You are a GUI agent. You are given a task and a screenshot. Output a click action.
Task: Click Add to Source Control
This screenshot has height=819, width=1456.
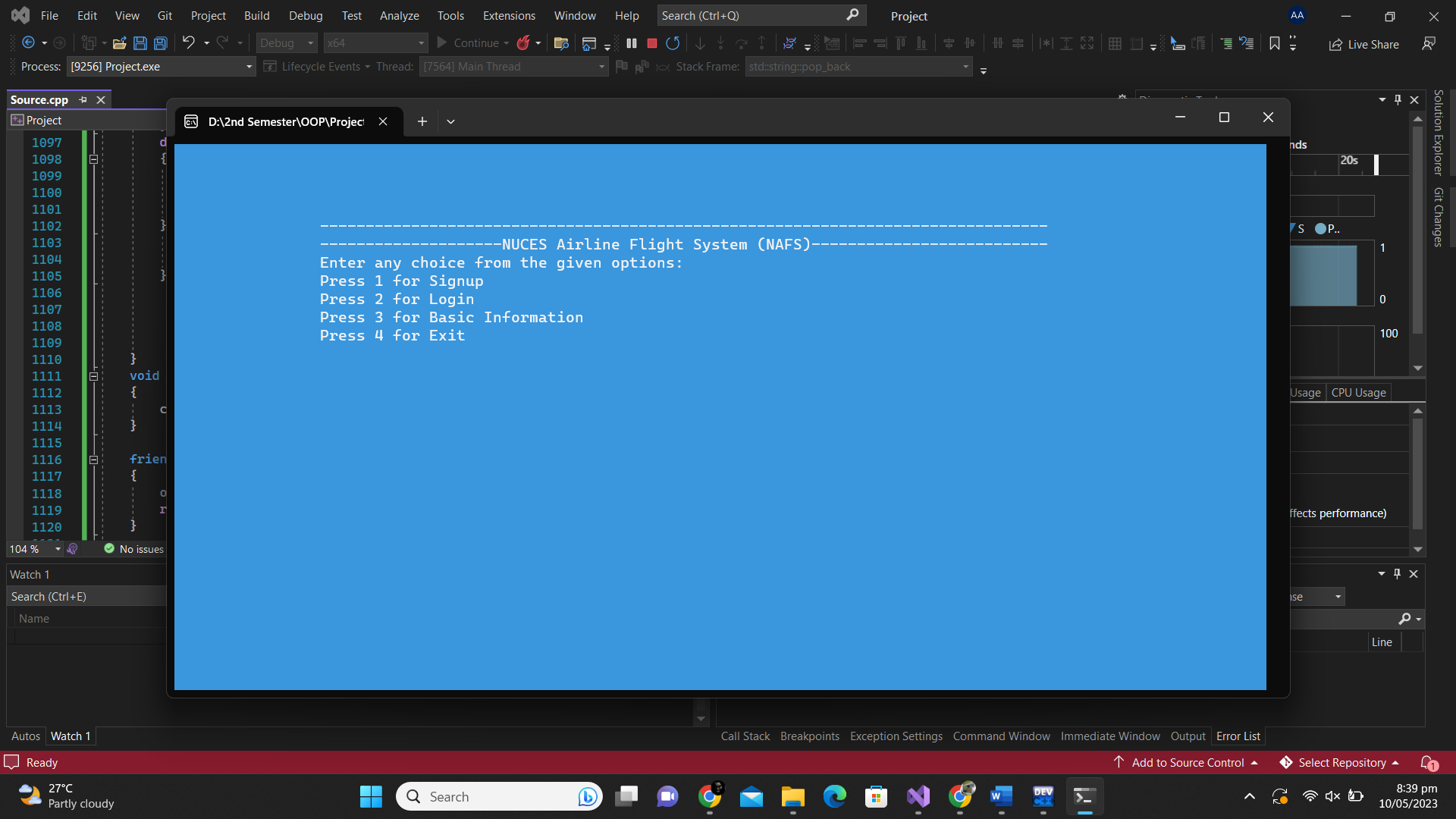coord(1187,762)
